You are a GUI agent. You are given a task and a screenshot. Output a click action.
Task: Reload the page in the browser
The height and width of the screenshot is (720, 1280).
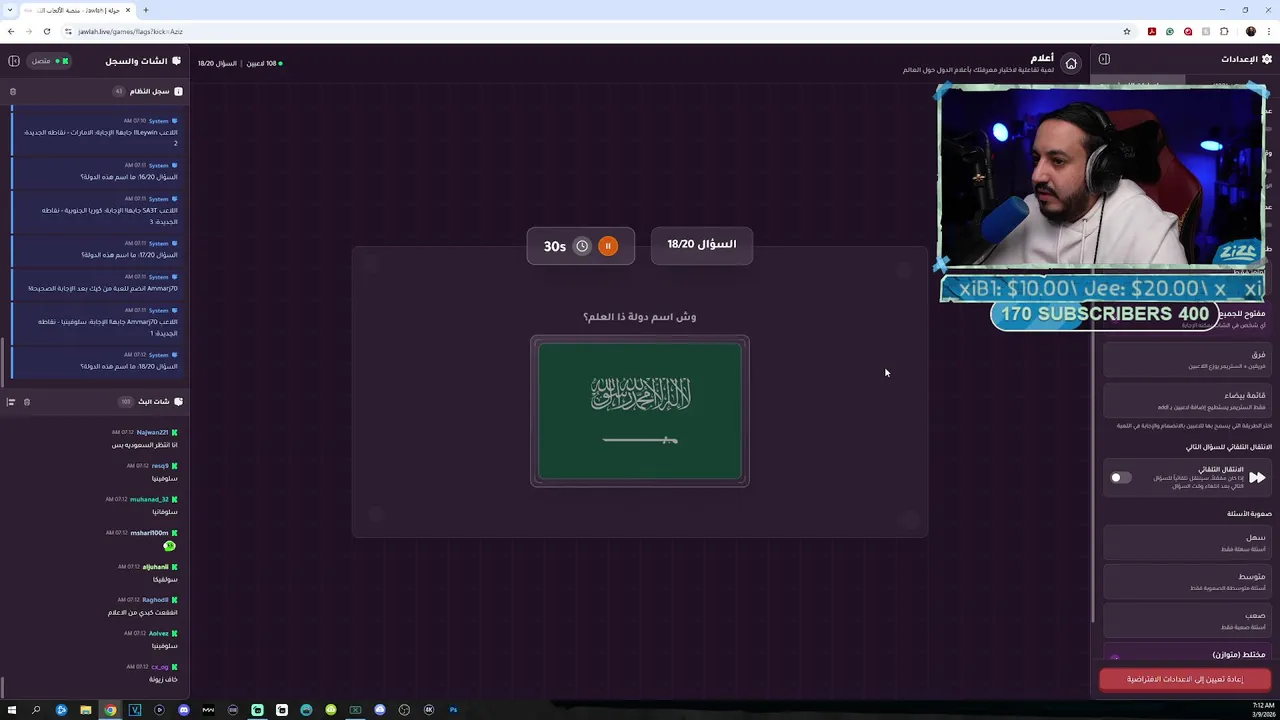click(46, 31)
